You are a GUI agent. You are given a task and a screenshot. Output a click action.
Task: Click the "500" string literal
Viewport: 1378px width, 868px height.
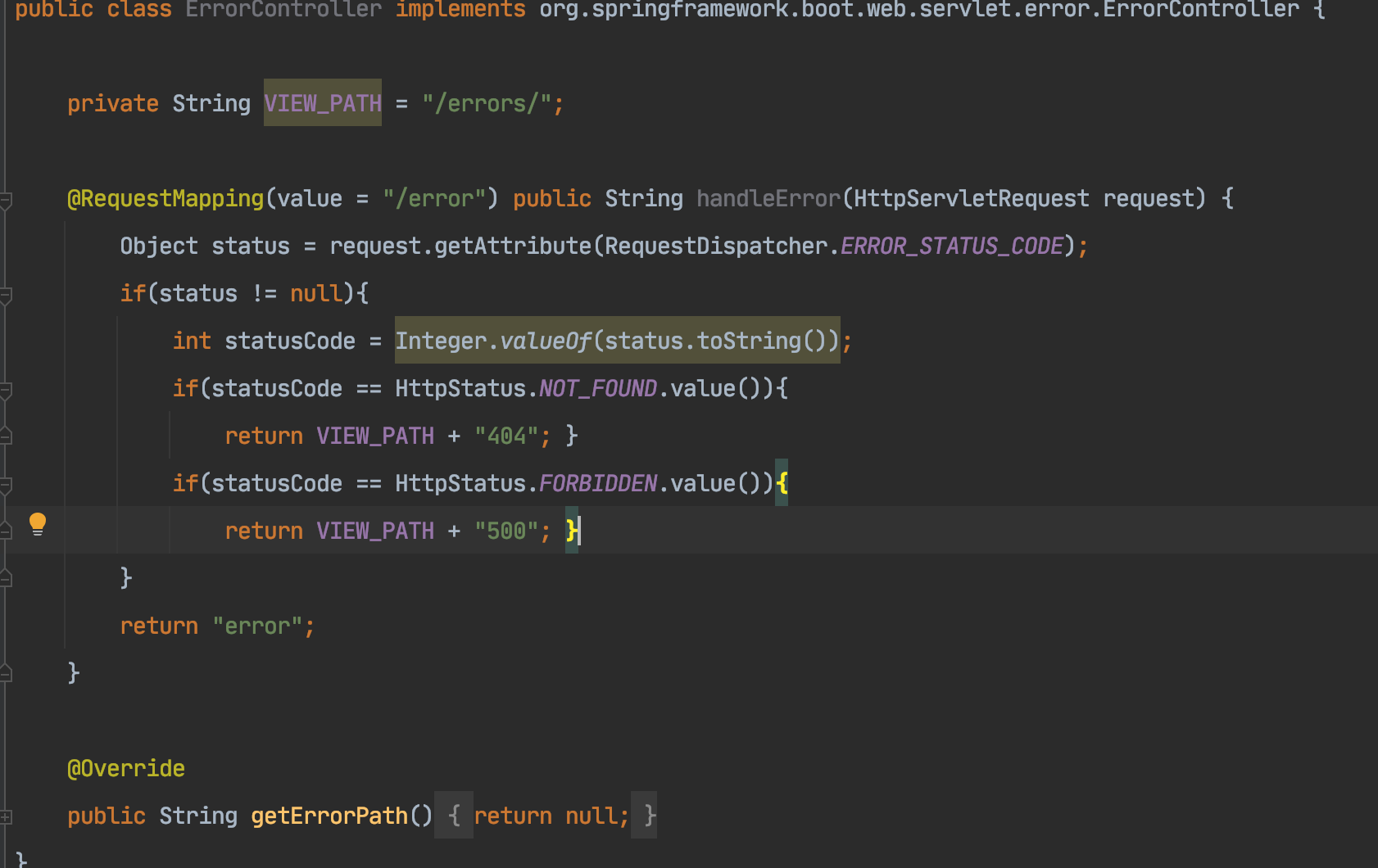pyautogui.click(x=506, y=531)
